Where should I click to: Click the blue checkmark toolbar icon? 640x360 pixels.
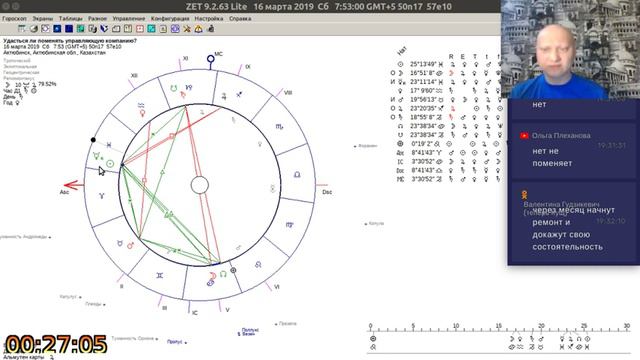(104, 29)
